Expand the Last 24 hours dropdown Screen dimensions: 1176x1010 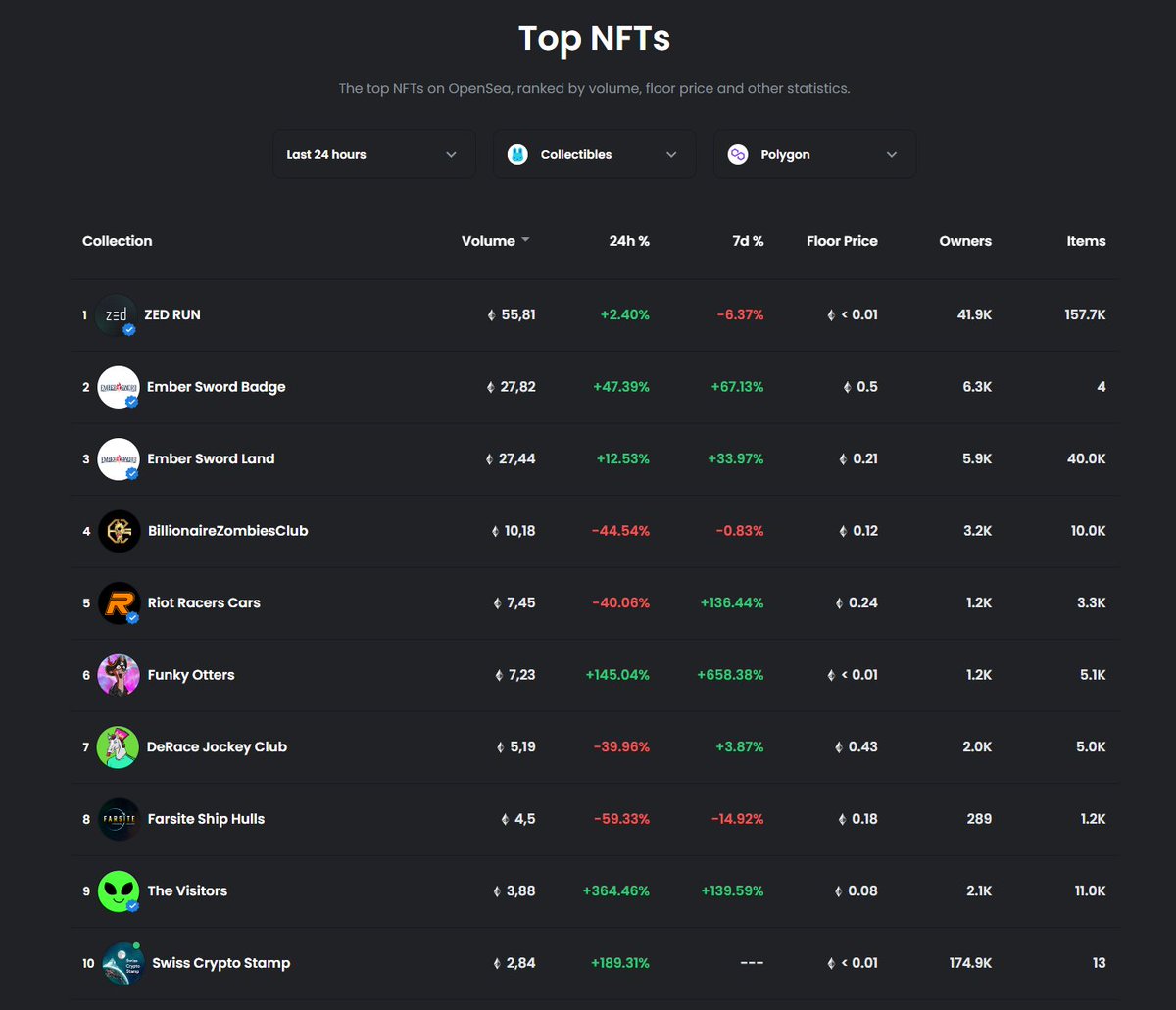(x=373, y=154)
